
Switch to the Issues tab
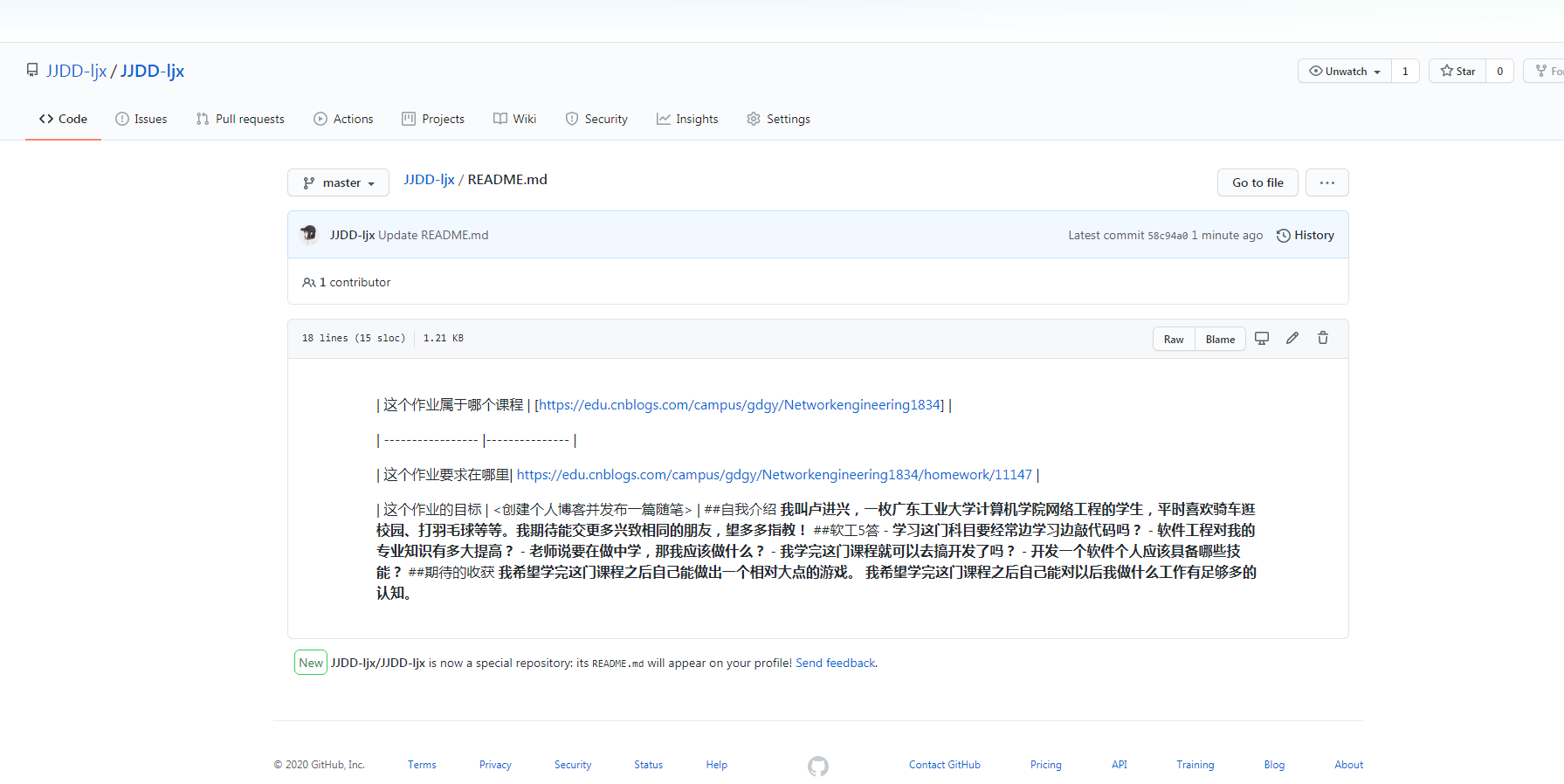point(141,119)
